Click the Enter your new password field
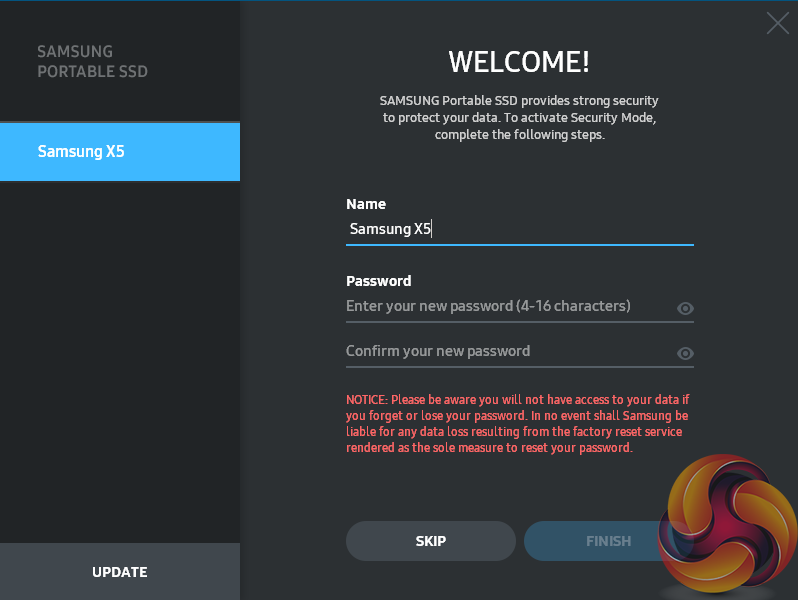798x600 pixels. pos(505,306)
